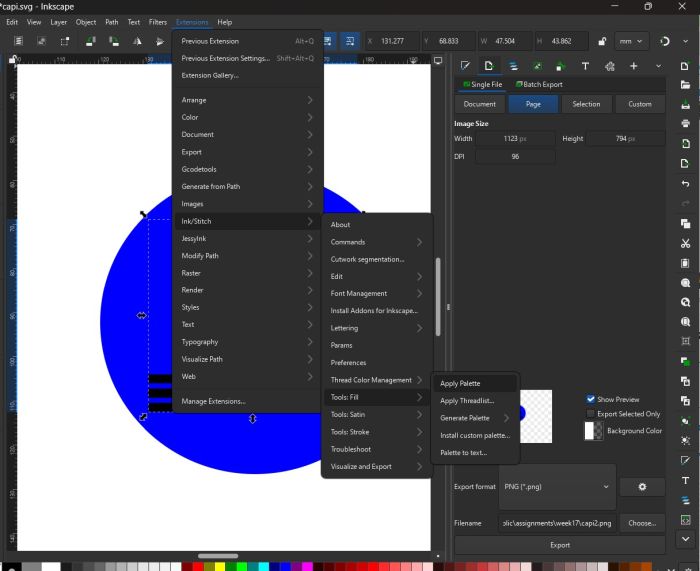Screen dimensions: 700x571
Task: Select the Selection export area button
Action: [586, 104]
